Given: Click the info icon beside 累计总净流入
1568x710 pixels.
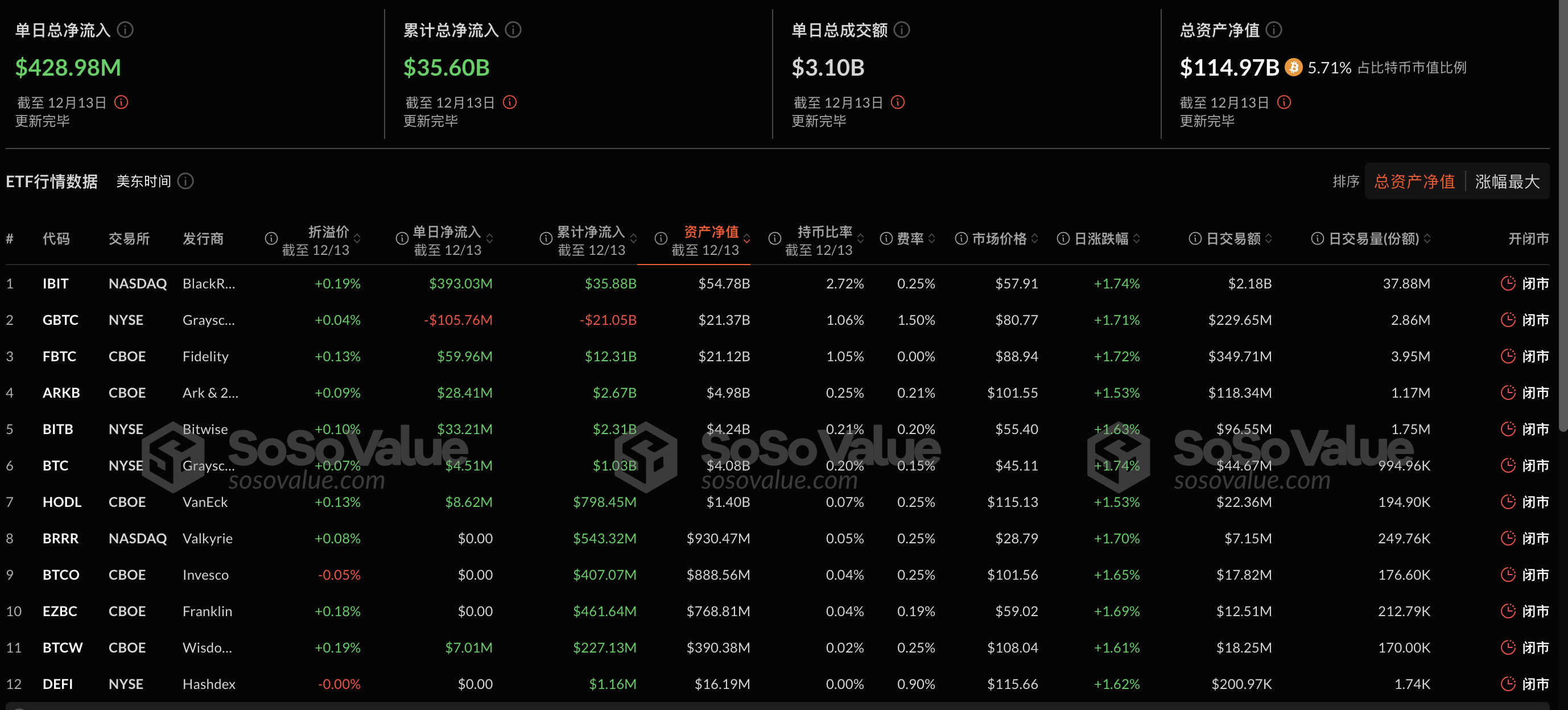Looking at the screenshot, I should (x=513, y=30).
